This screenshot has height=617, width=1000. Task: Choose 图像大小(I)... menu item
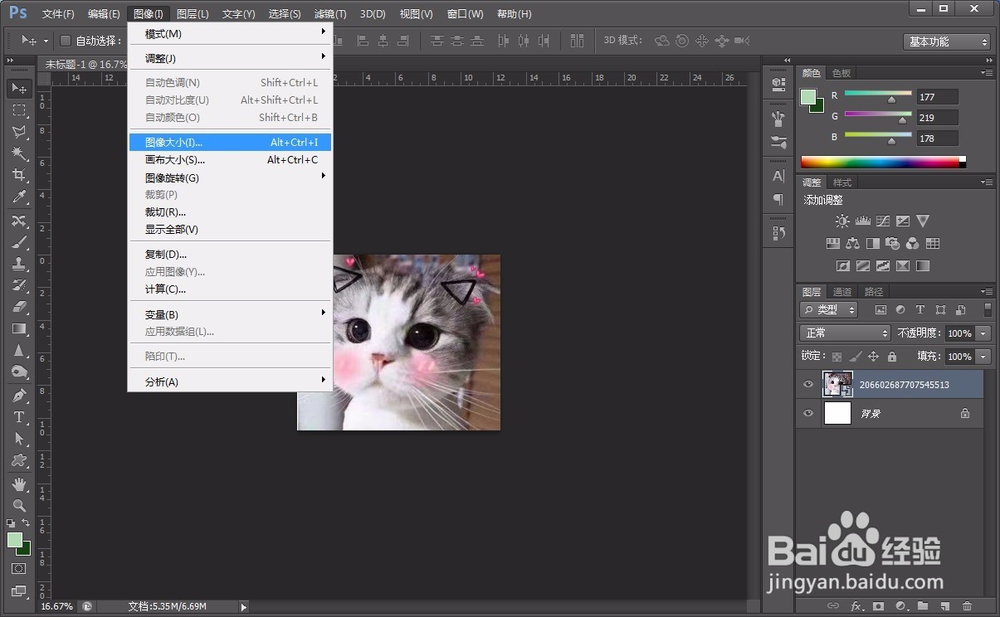click(x=230, y=142)
